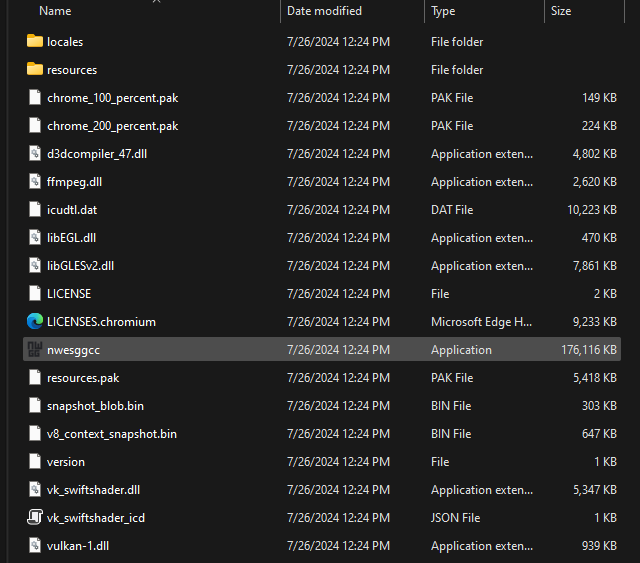Screen dimensions: 640x563
Task: Click the sort direction chevron above Name
Action: coord(155,2)
